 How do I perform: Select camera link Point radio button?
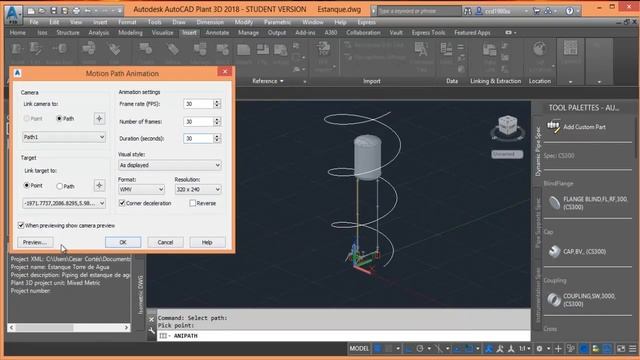coord(27,119)
